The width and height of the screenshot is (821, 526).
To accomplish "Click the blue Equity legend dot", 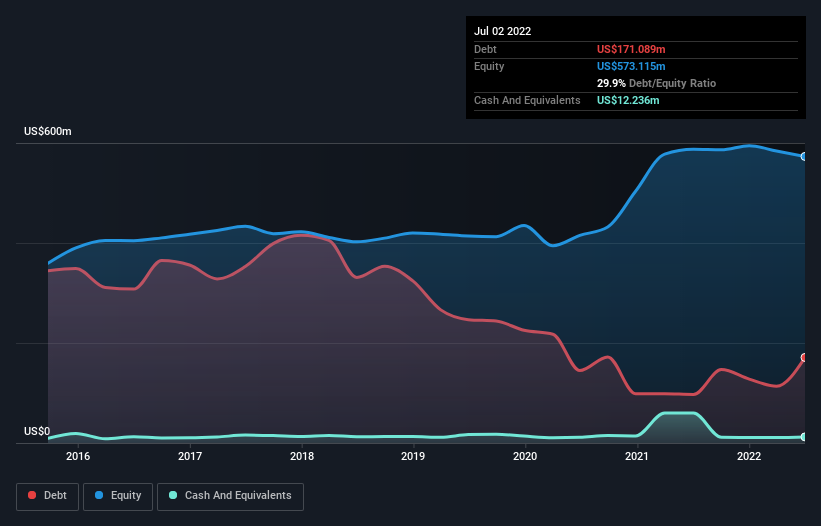I will 99,495.
